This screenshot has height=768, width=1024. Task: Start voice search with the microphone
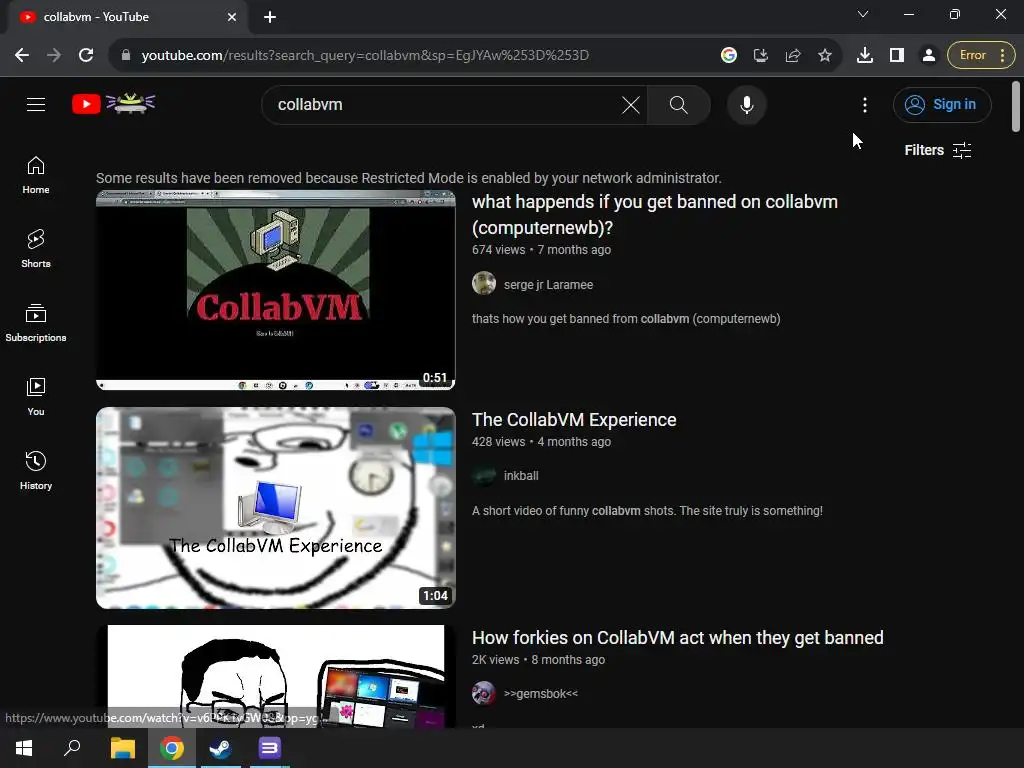(x=746, y=104)
